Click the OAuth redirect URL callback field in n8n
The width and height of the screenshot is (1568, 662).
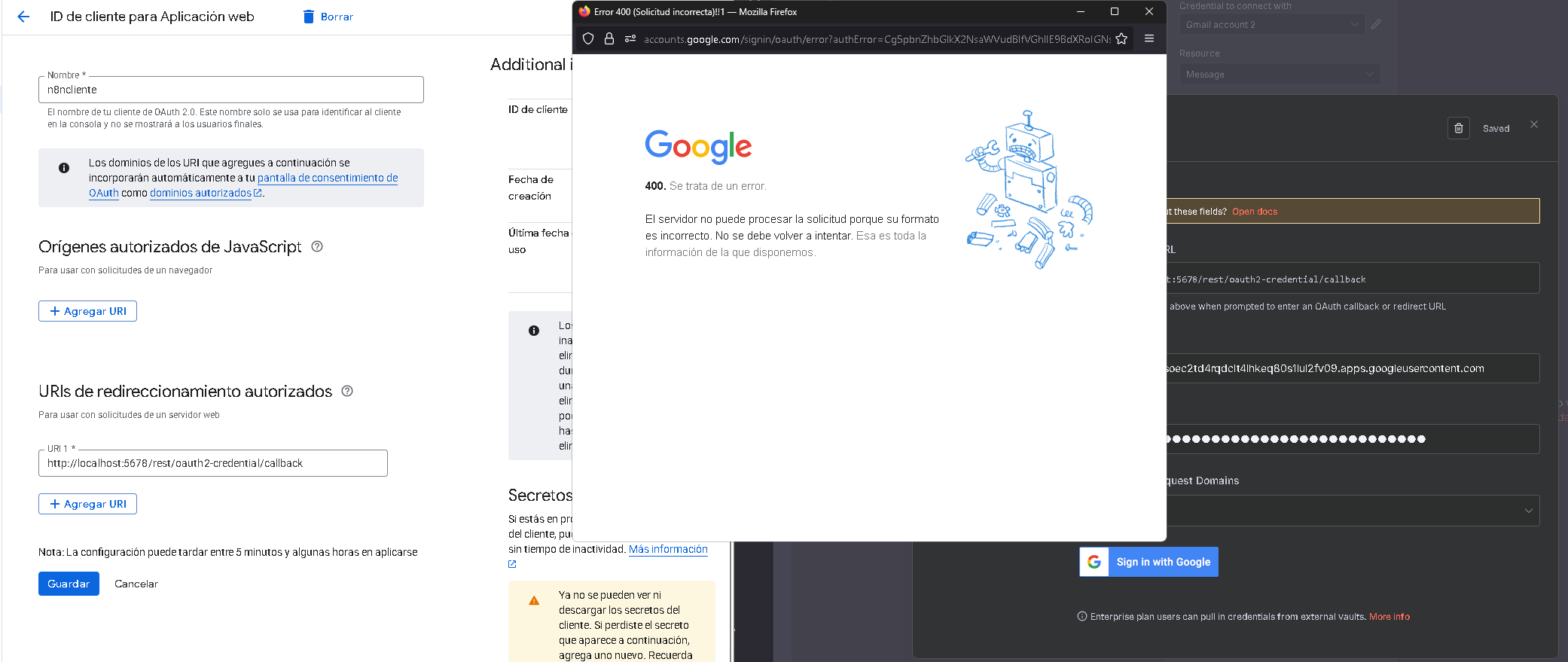pyautogui.click(x=1353, y=279)
